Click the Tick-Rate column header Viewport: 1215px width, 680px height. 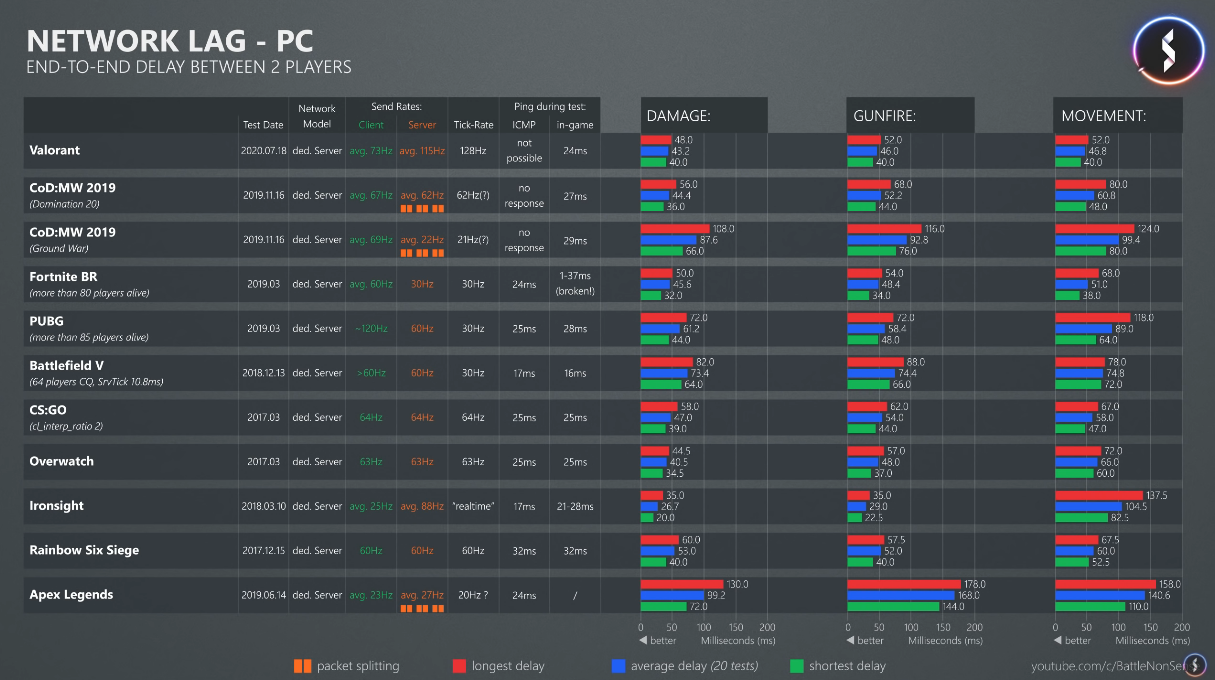point(473,125)
